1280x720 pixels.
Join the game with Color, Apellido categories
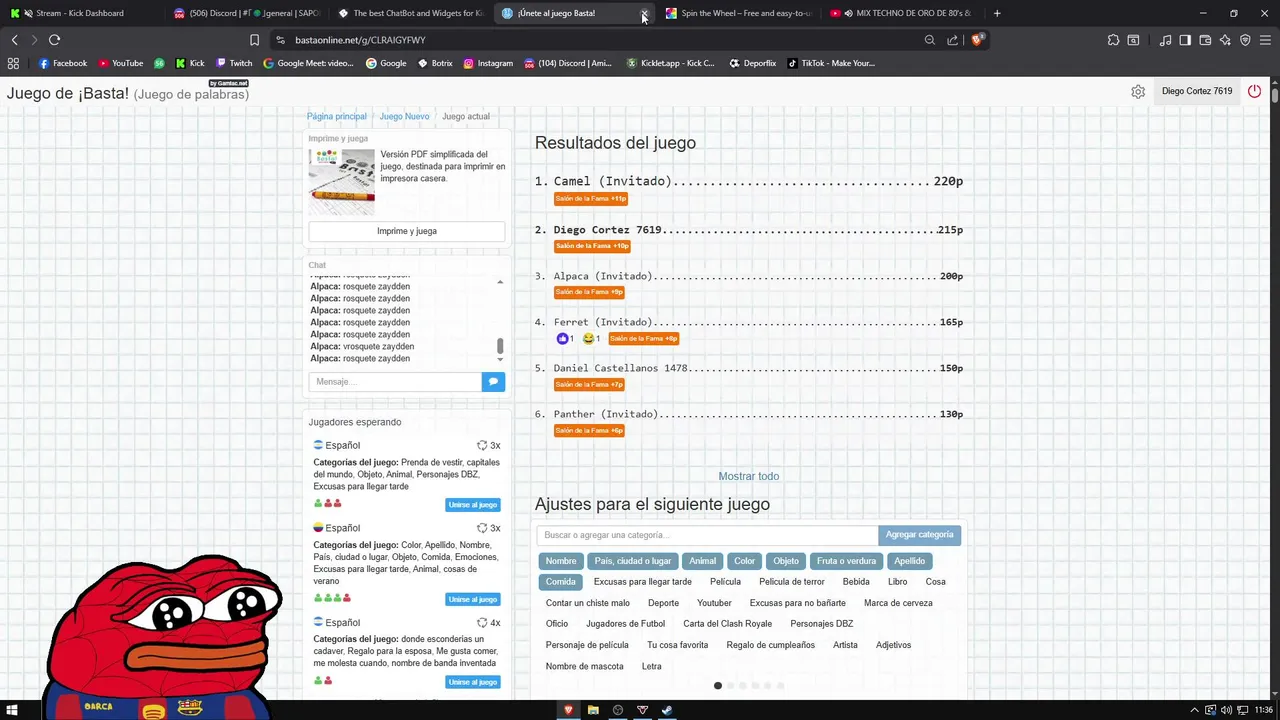tap(473, 599)
